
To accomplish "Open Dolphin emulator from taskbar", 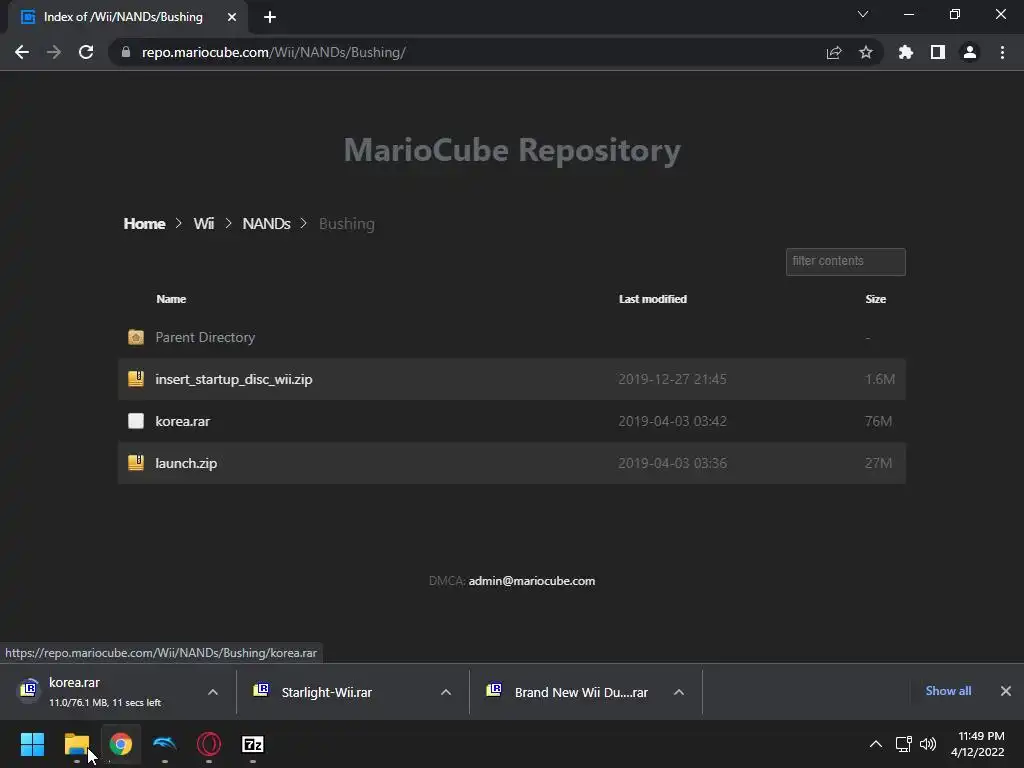I will click(x=165, y=744).
